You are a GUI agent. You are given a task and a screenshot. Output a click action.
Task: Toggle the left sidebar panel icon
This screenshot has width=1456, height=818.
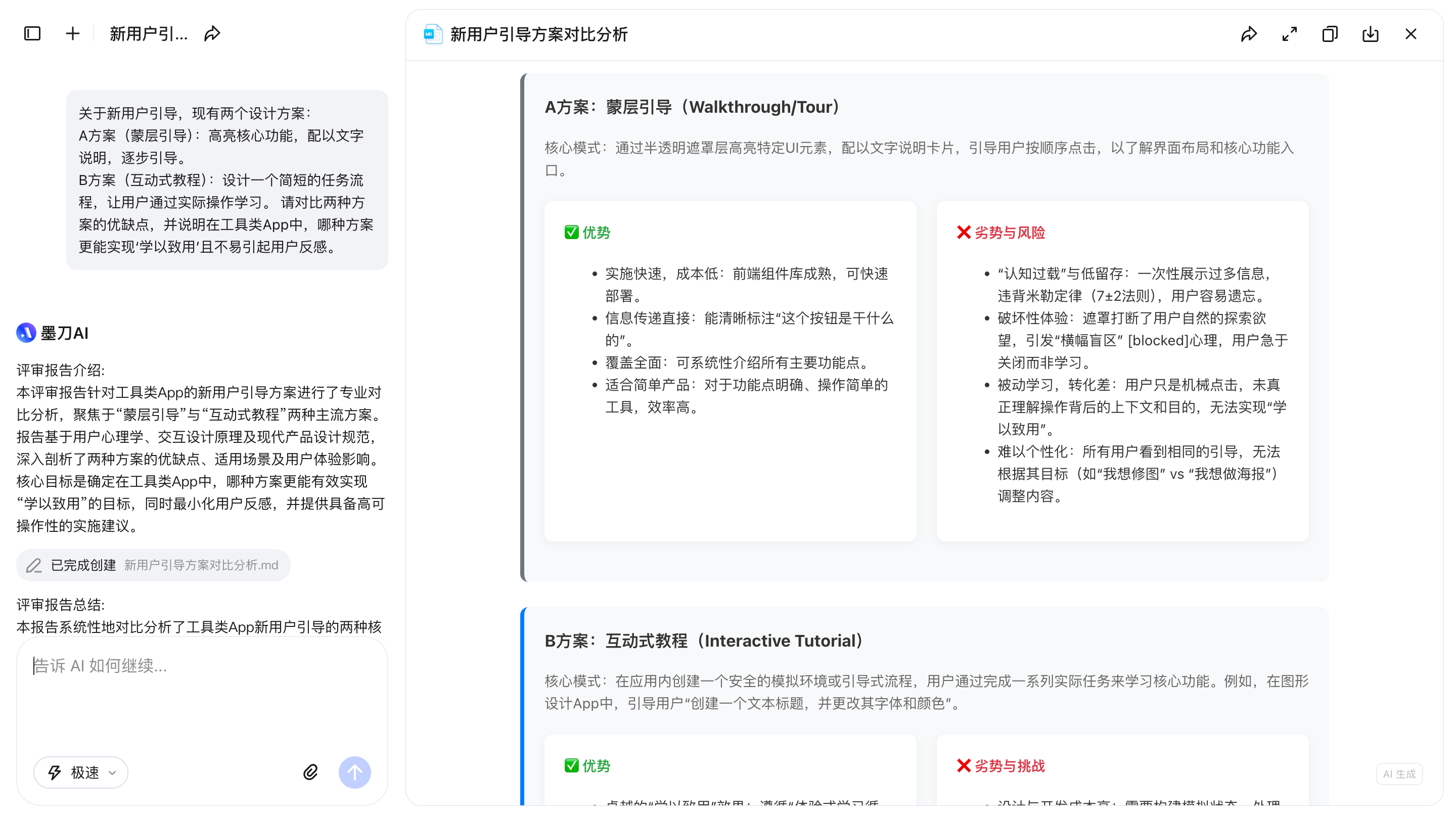[32, 34]
